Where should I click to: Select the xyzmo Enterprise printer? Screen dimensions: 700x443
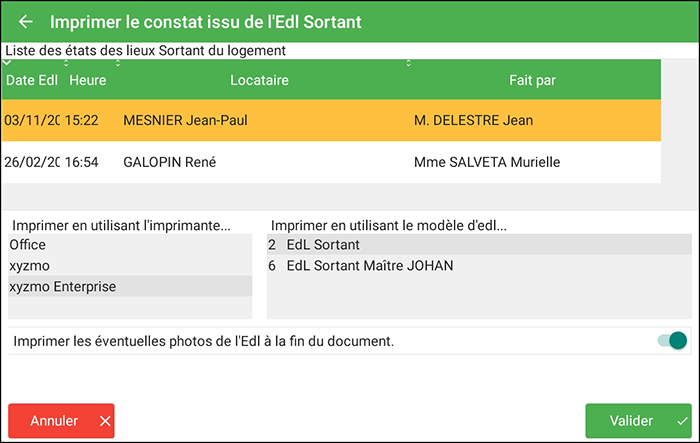pyautogui.click(x=62, y=287)
